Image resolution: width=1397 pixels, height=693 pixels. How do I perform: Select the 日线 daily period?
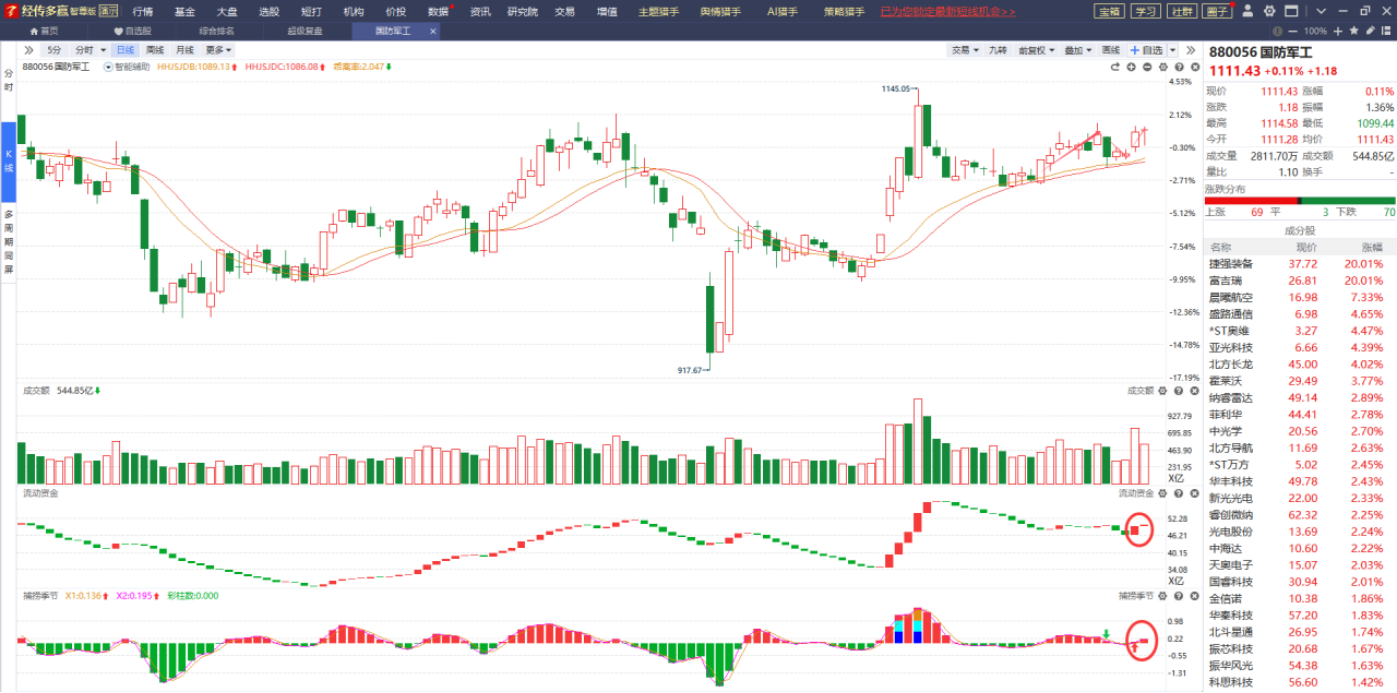125,50
